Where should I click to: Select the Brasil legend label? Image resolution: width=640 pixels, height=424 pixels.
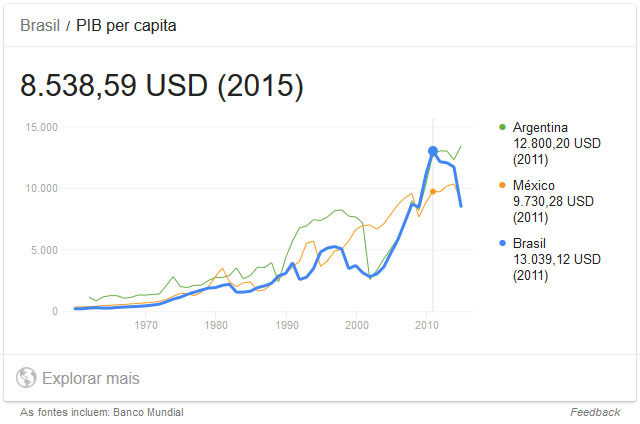point(532,244)
